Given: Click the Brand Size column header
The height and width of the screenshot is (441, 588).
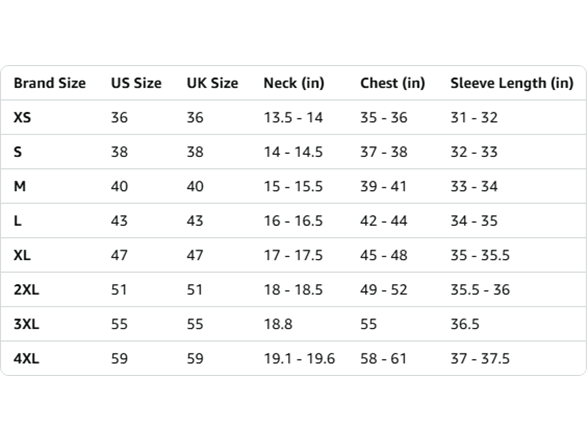Looking at the screenshot, I should pos(50,83).
